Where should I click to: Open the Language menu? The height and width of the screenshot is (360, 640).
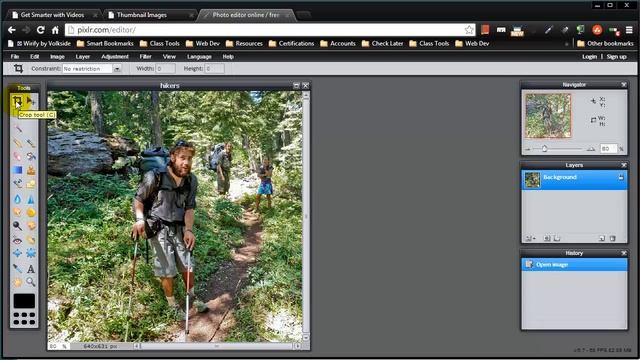point(199,57)
